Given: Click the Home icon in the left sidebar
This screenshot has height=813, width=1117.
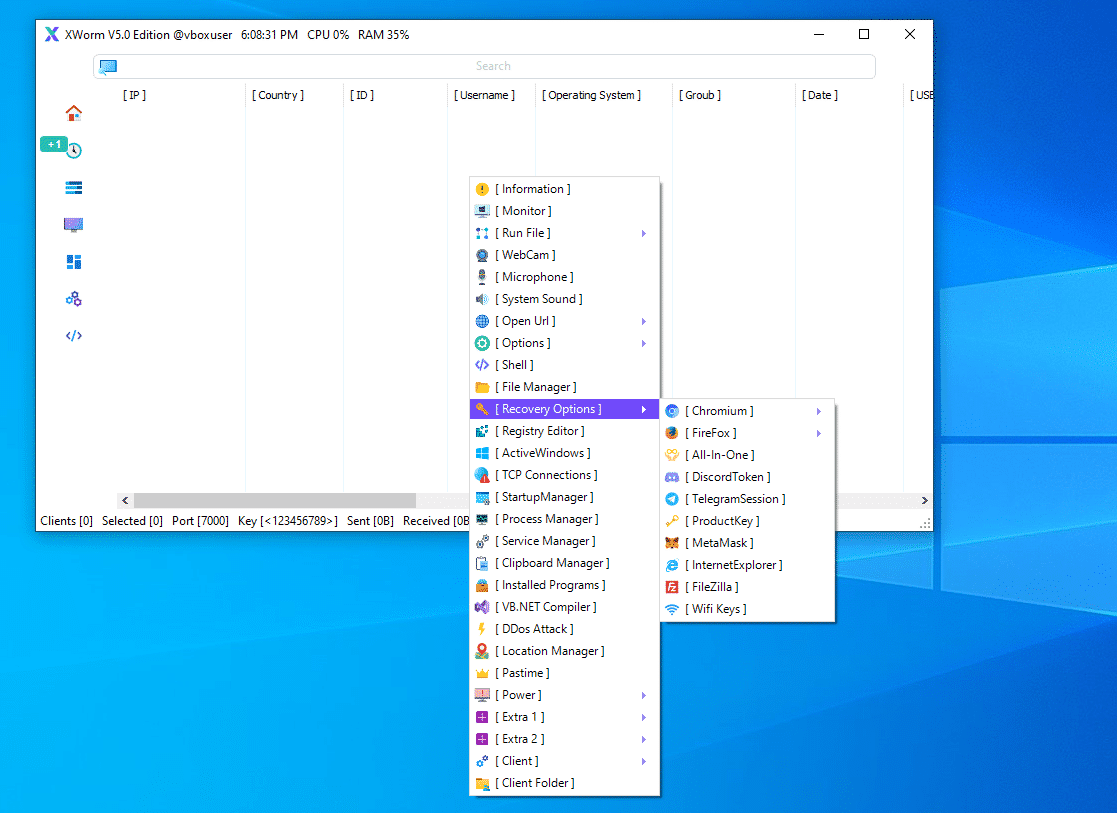Looking at the screenshot, I should coord(73,113).
